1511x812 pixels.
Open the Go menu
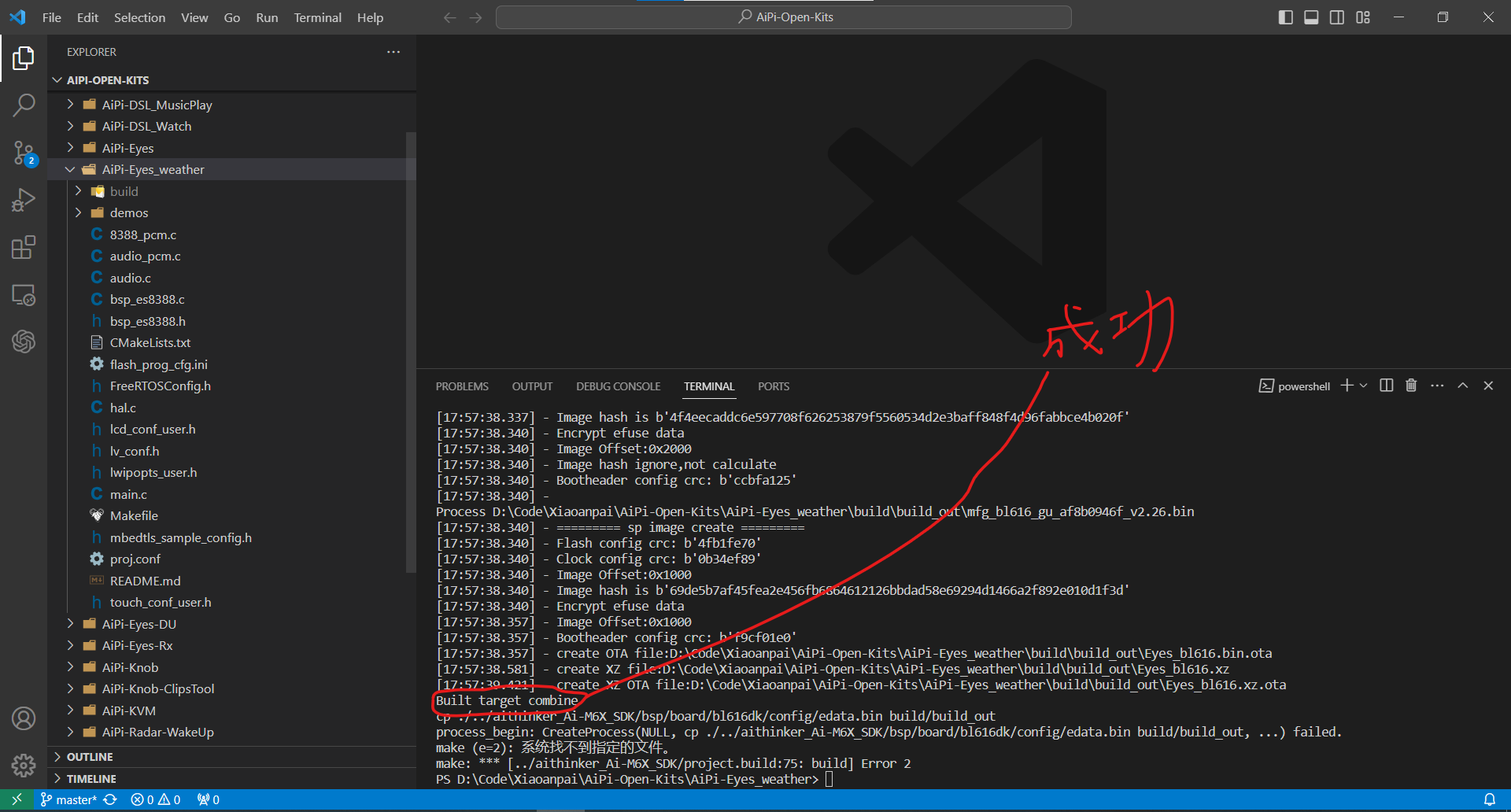pos(231,17)
